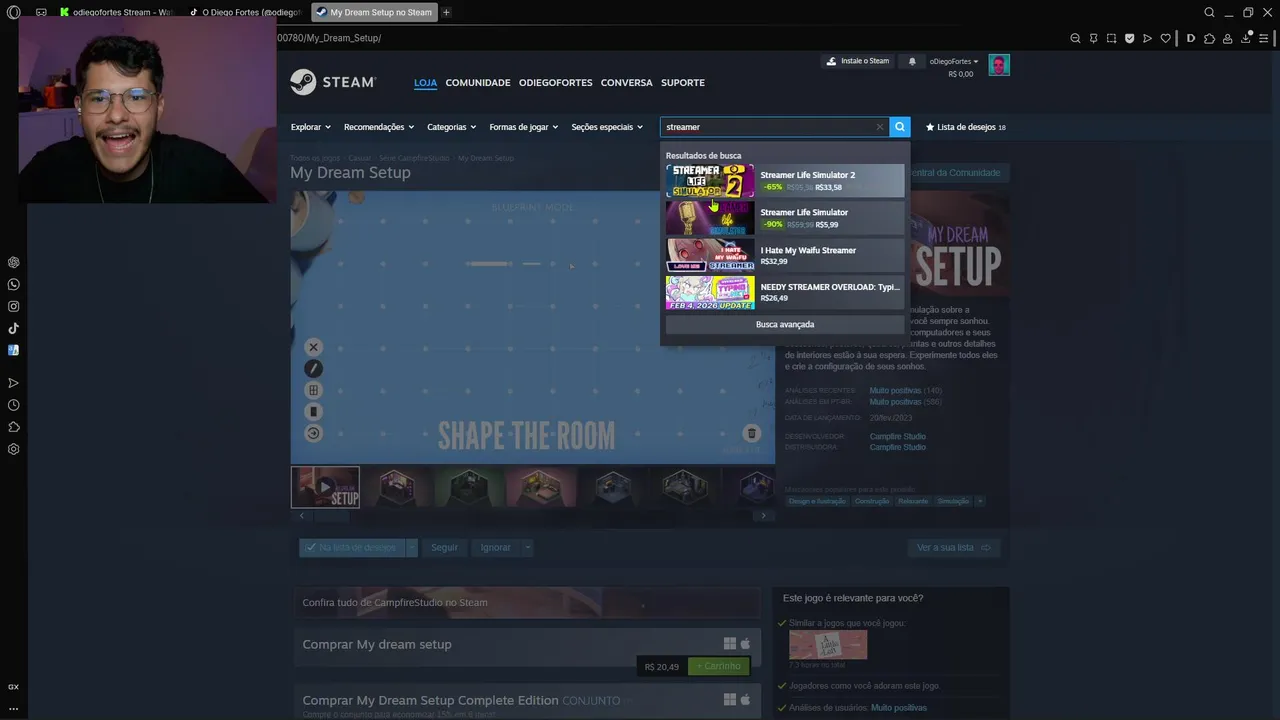Clear the Steam search box with X
The height and width of the screenshot is (720, 1280).
(x=880, y=127)
